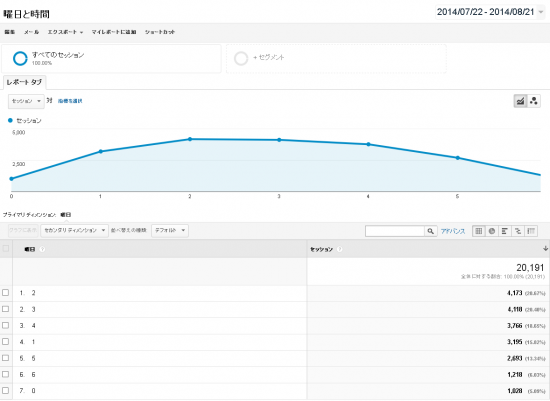Switch to motion chart view icon
This screenshot has width=550, height=401.
click(x=534, y=101)
